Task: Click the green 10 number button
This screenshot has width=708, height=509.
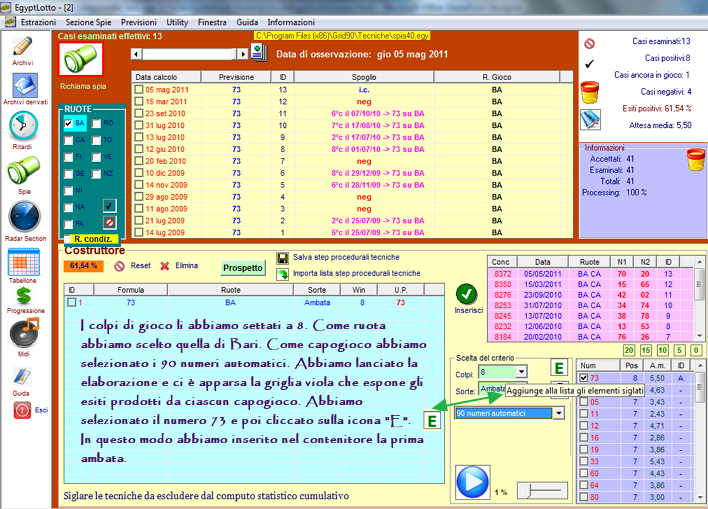Action: pyautogui.click(x=663, y=350)
